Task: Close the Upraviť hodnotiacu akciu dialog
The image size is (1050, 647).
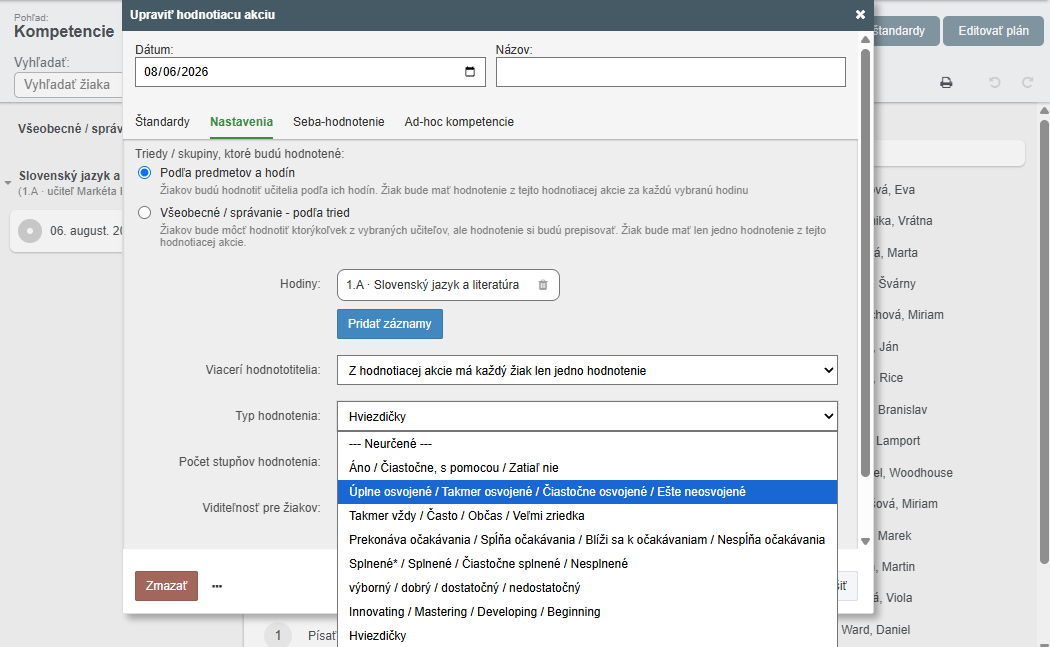Action: pyautogui.click(x=860, y=14)
